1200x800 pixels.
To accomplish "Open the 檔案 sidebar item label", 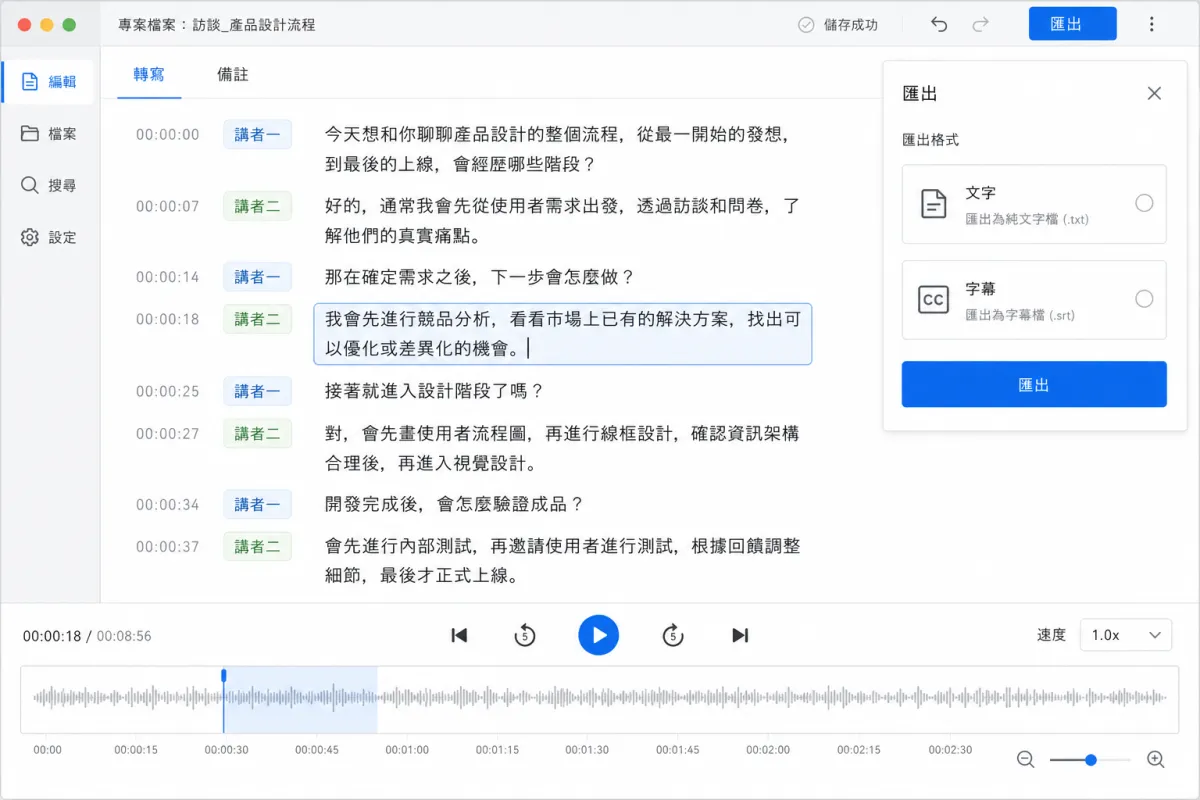I will pos(62,133).
